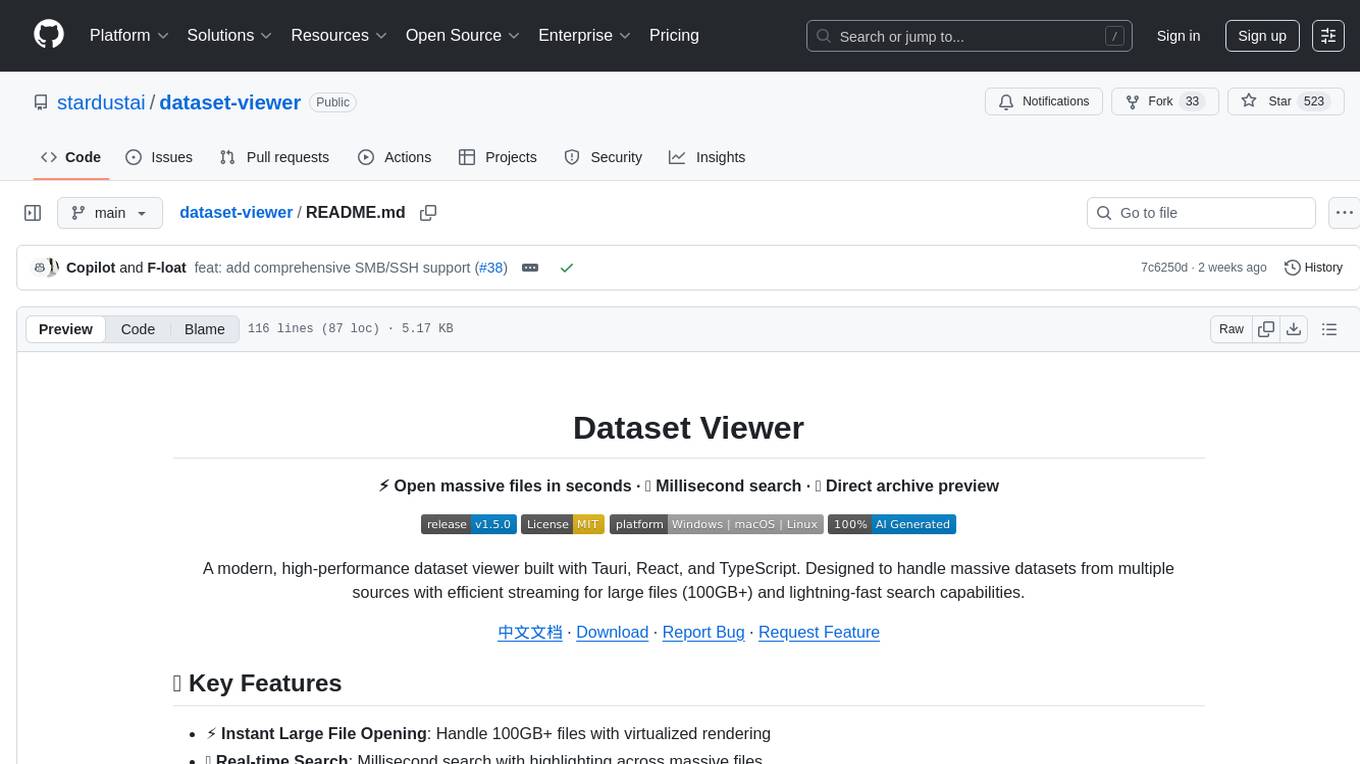Image resolution: width=1360 pixels, height=764 pixels.
Task: Switch to Code source view
Action: [x=138, y=329]
